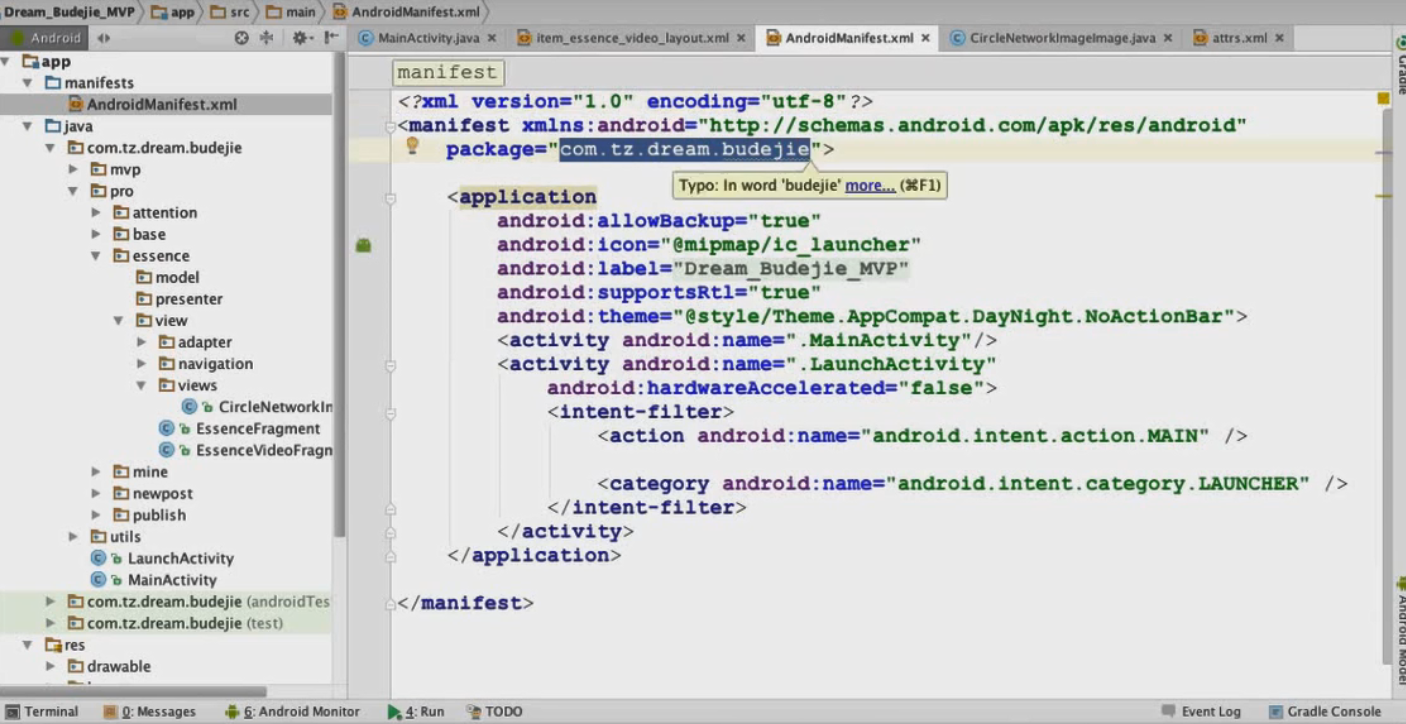1406x724 pixels.
Task: Collapse the essence package
Action: 96,256
